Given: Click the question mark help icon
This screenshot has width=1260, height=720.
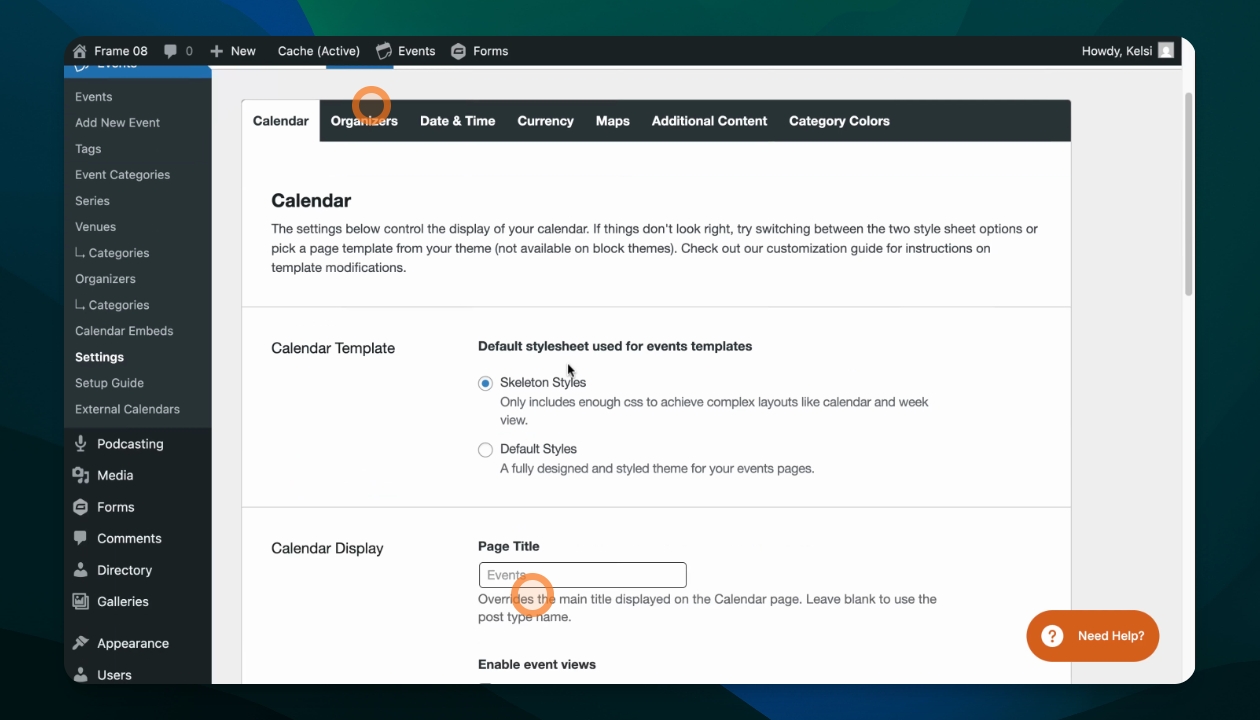Looking at the screenshot, I should tap(1052, 636).
